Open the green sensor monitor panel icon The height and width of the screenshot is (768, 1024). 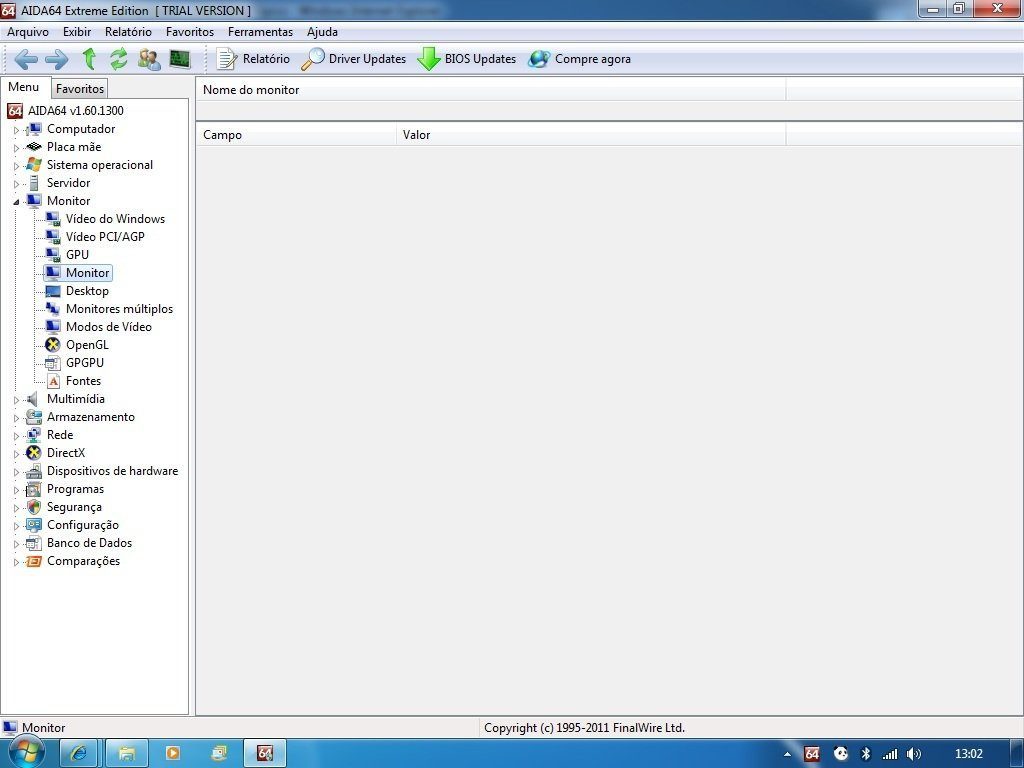pyautogui.click(x=180, y=59)
